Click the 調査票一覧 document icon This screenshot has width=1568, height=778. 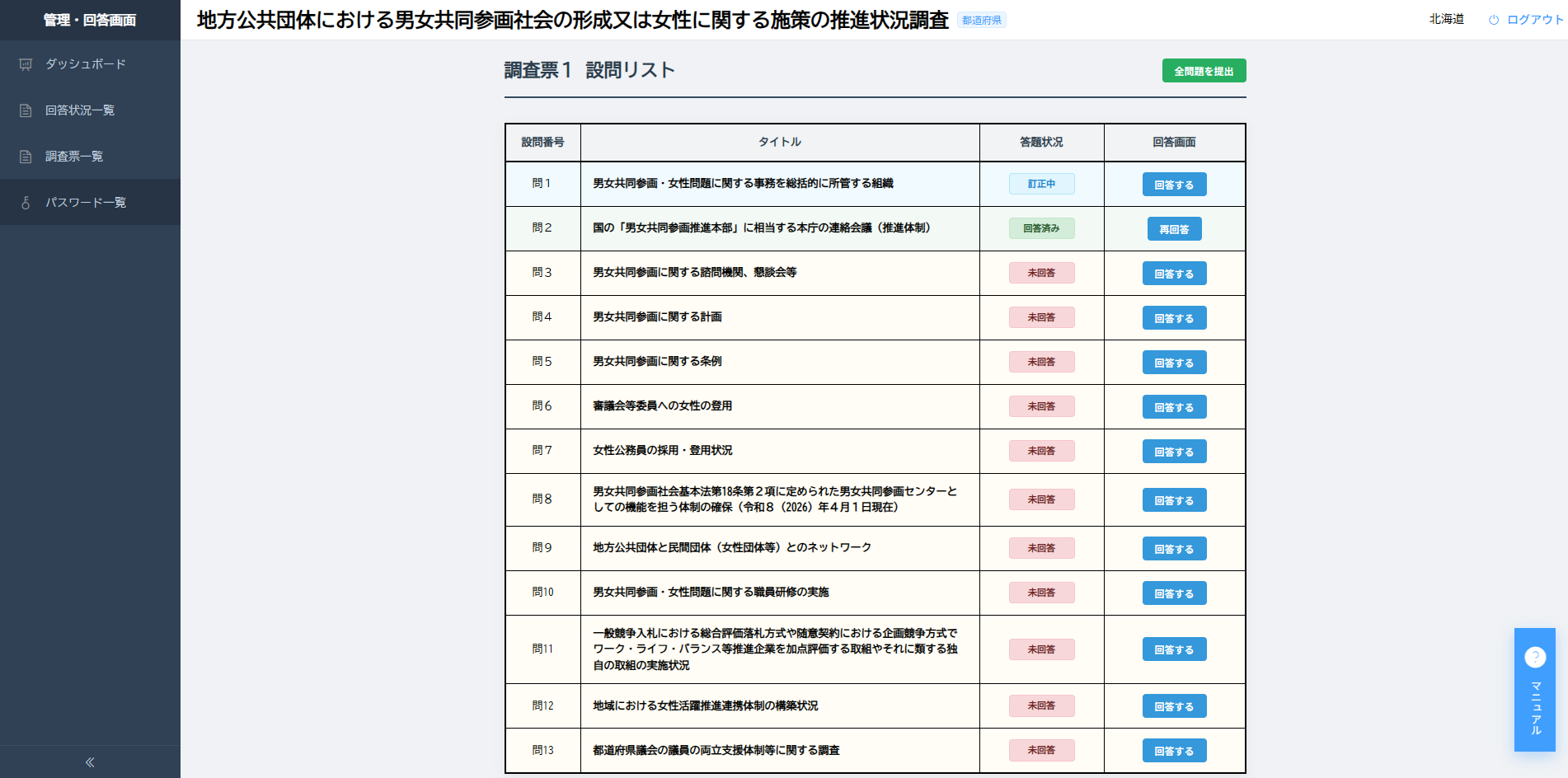[26, 157]
